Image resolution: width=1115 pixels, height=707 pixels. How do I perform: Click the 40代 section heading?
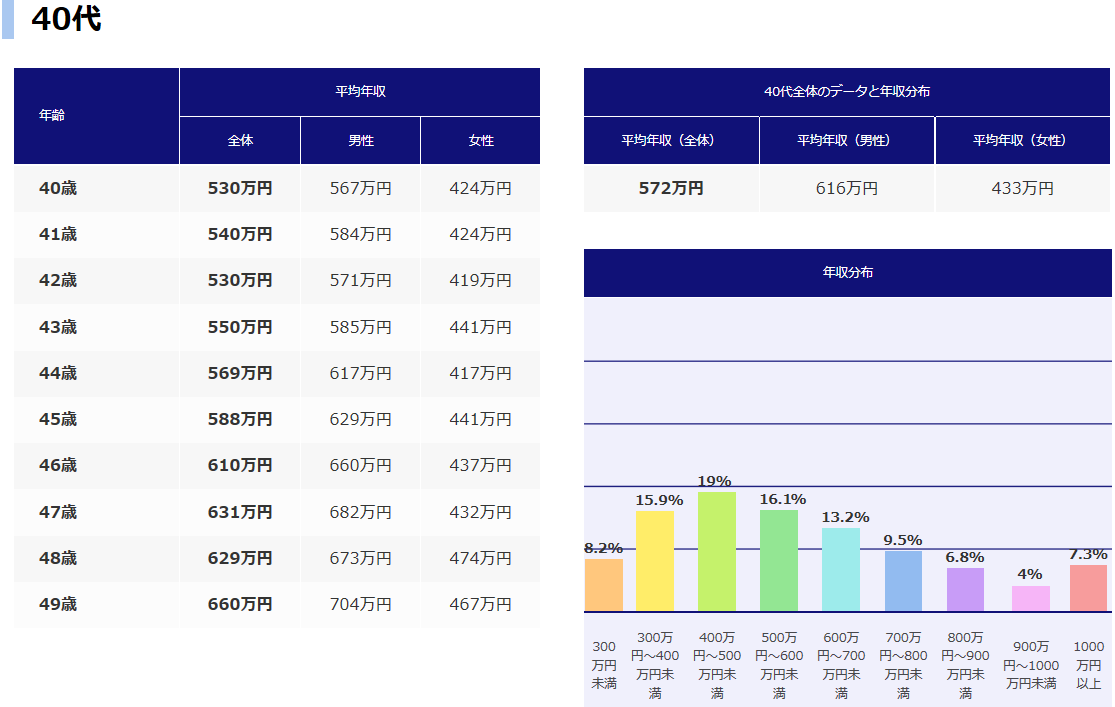coord(66,19)
